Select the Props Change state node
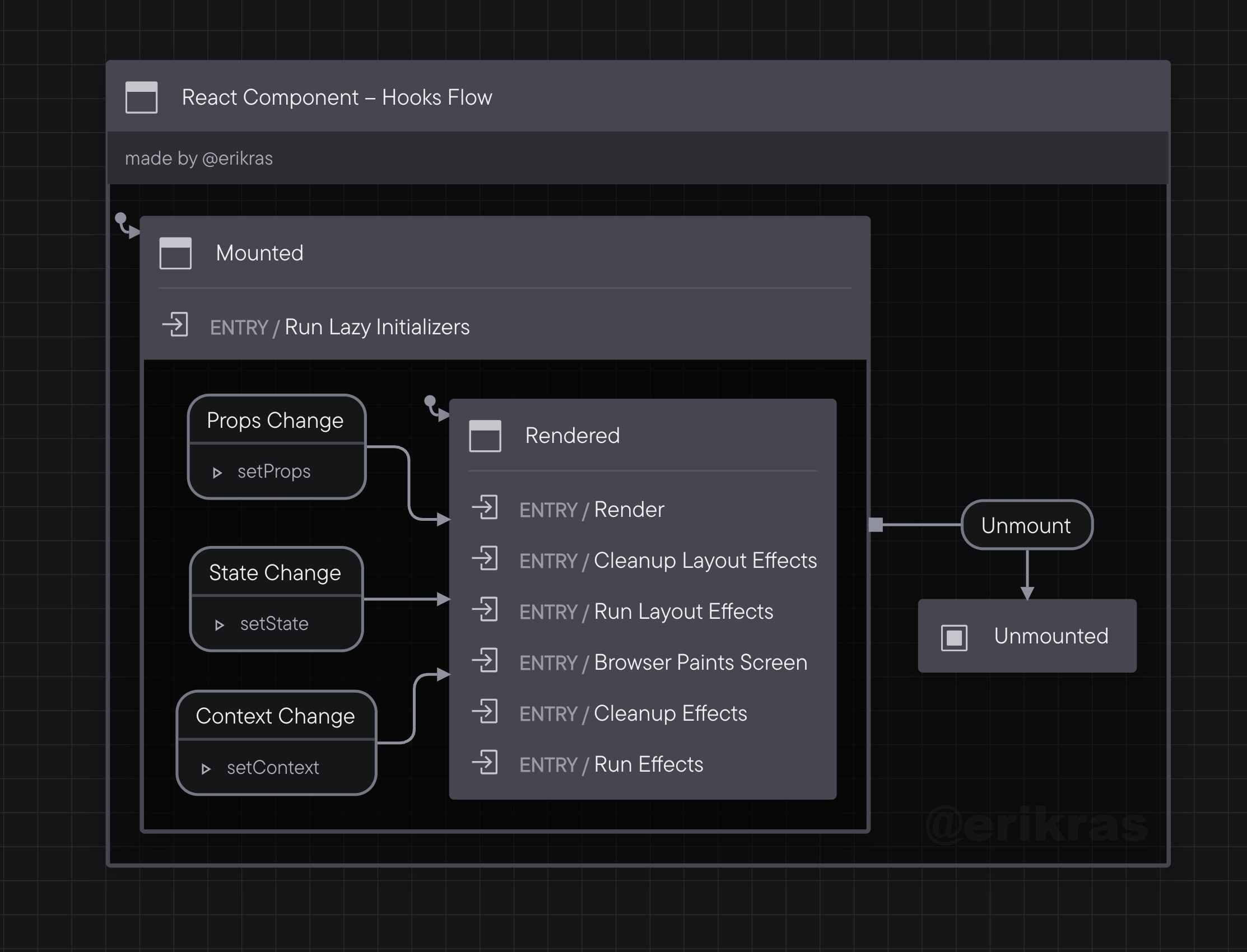 point(276,421)
